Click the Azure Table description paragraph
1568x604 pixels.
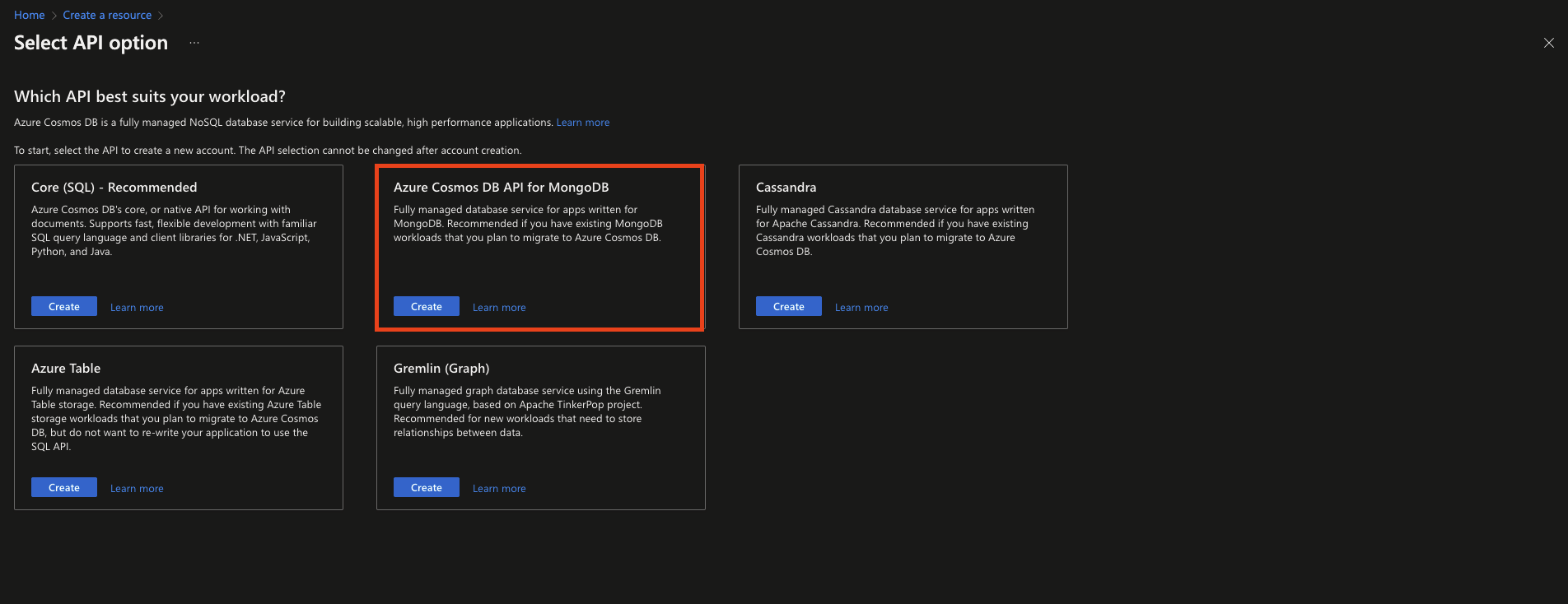(176, 419)
